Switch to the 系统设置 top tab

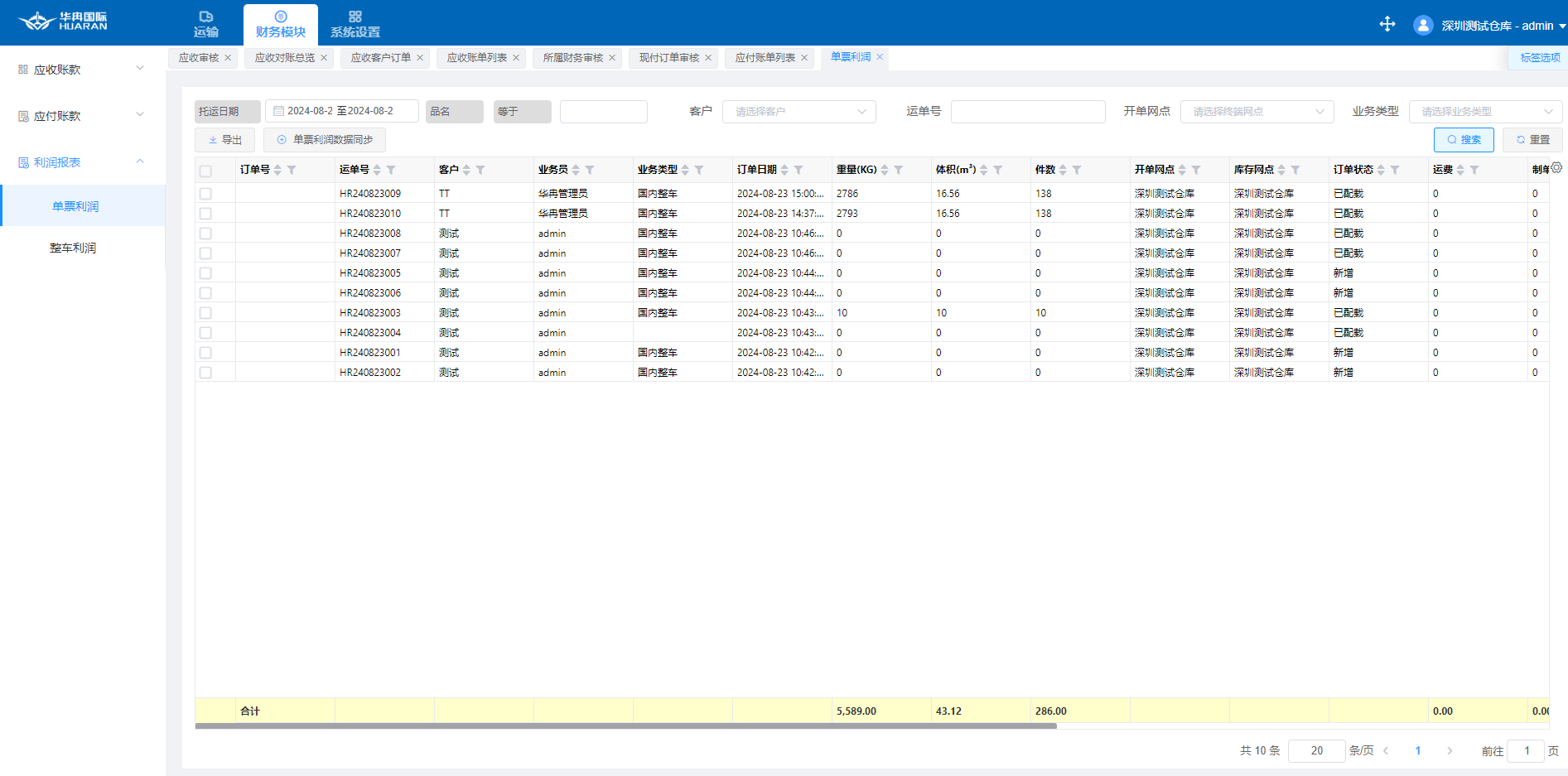pyautogui.click(x=355, y=25)
